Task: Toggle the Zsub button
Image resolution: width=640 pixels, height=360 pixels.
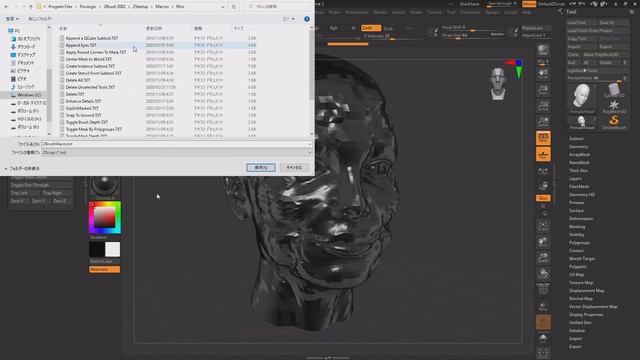Action: pos(388,28)
